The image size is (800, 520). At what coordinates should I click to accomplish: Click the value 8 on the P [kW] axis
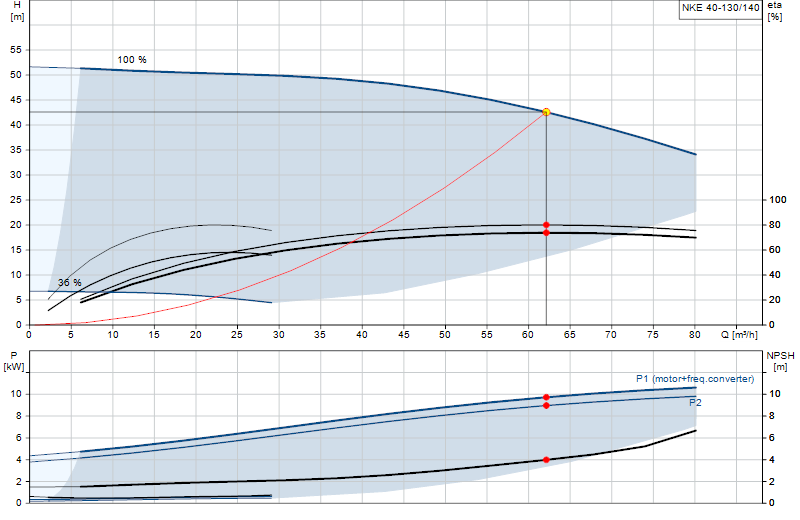click(19, 416)
